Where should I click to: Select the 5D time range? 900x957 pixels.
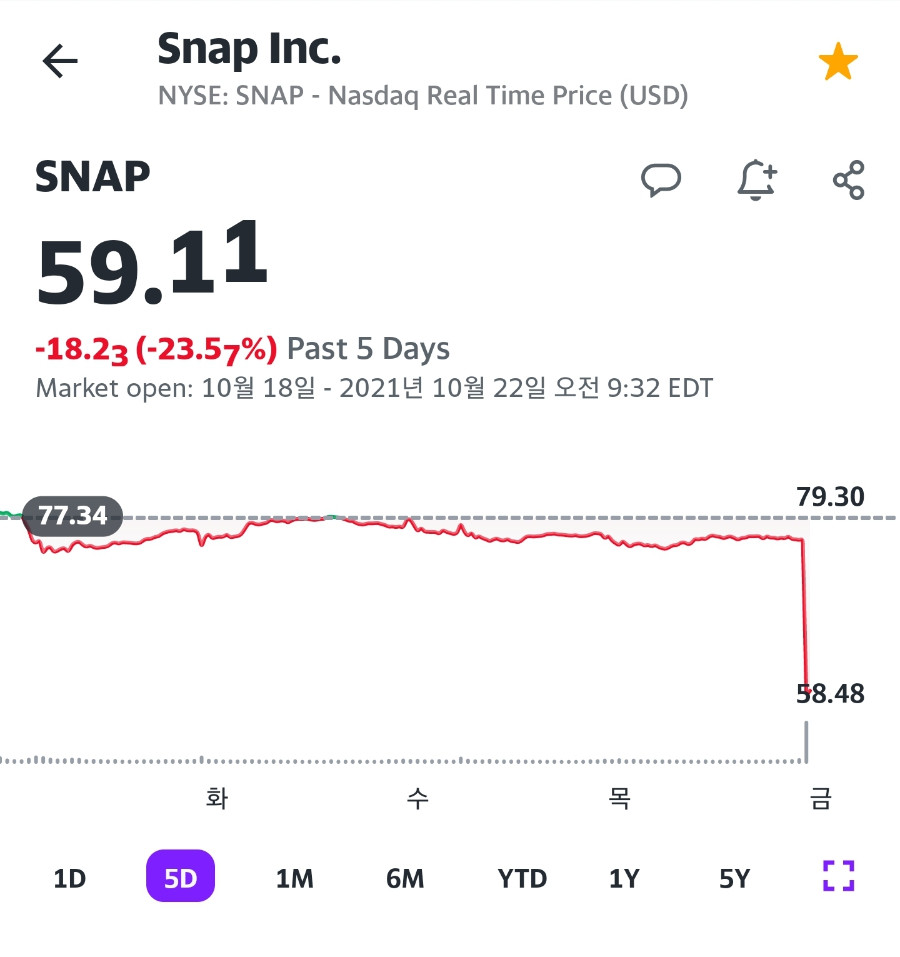coord(181,876)
